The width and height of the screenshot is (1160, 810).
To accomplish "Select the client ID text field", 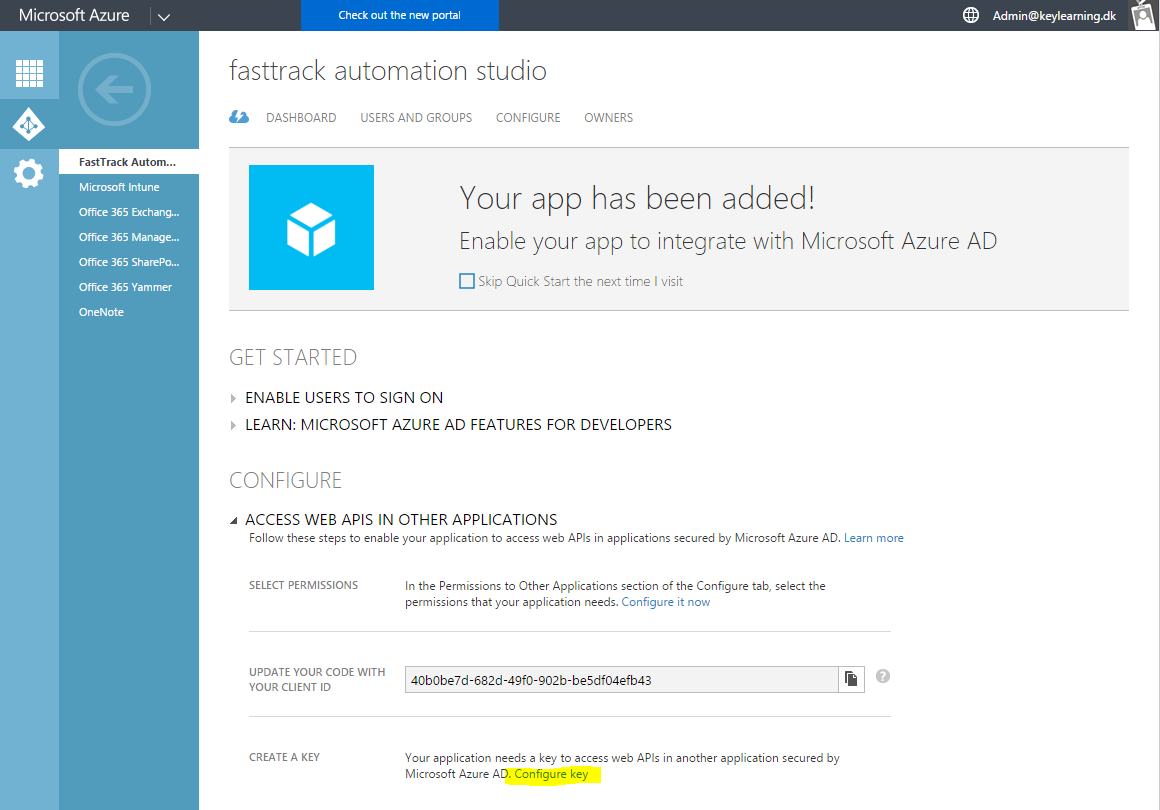I will tap(621, 680).
